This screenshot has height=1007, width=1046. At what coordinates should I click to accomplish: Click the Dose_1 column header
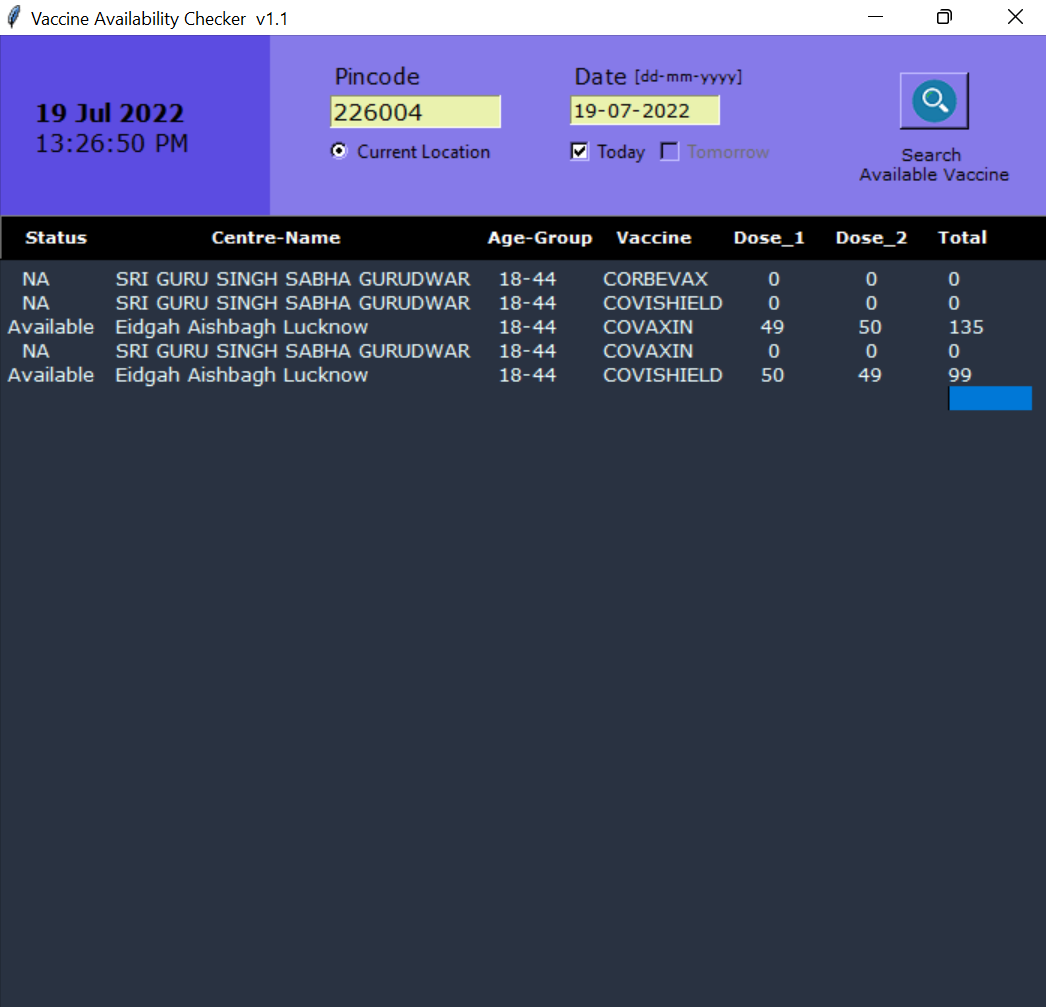769,238
